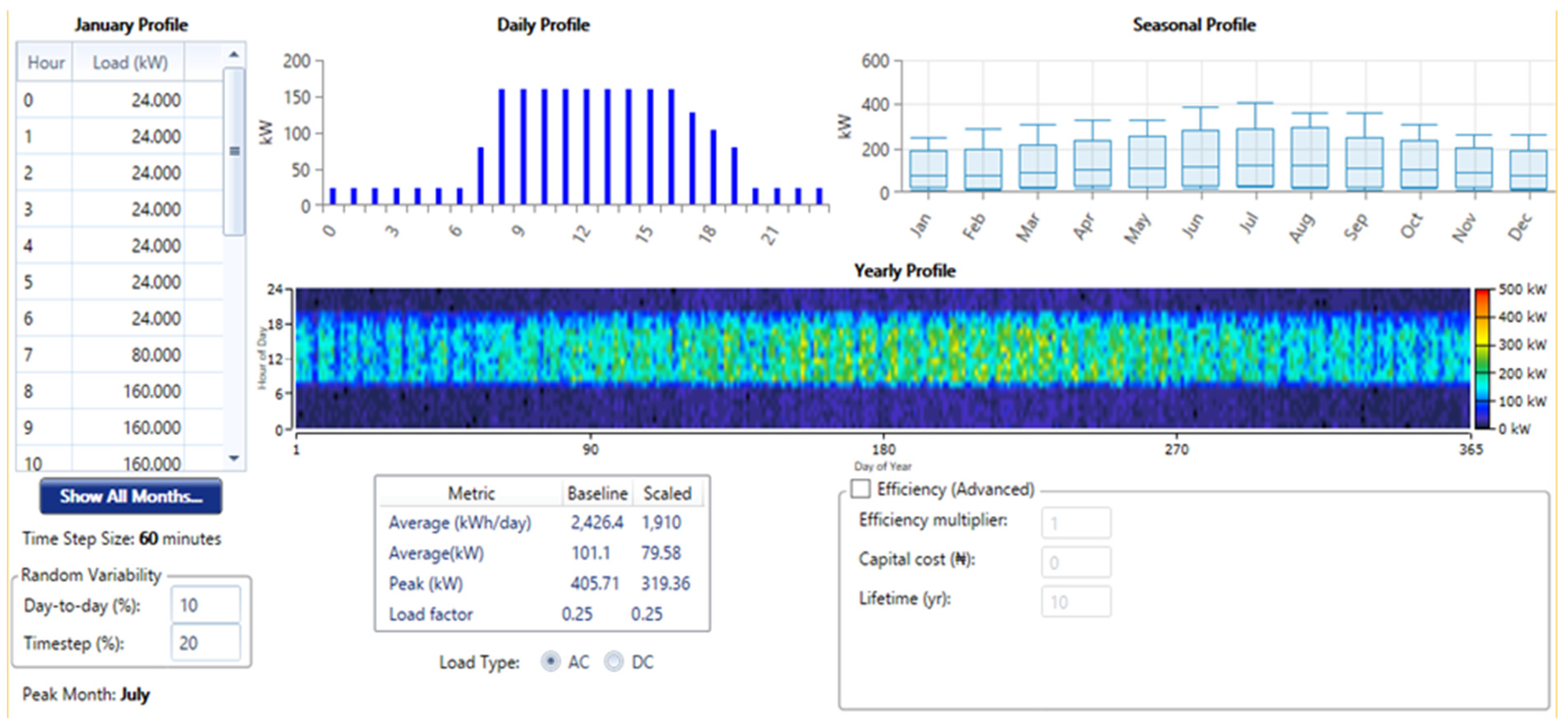The height and width of the screenshot is (726, 1568).
Task: Click the Baseline Average(kW) 101.1 value
Action: (591, 553)
